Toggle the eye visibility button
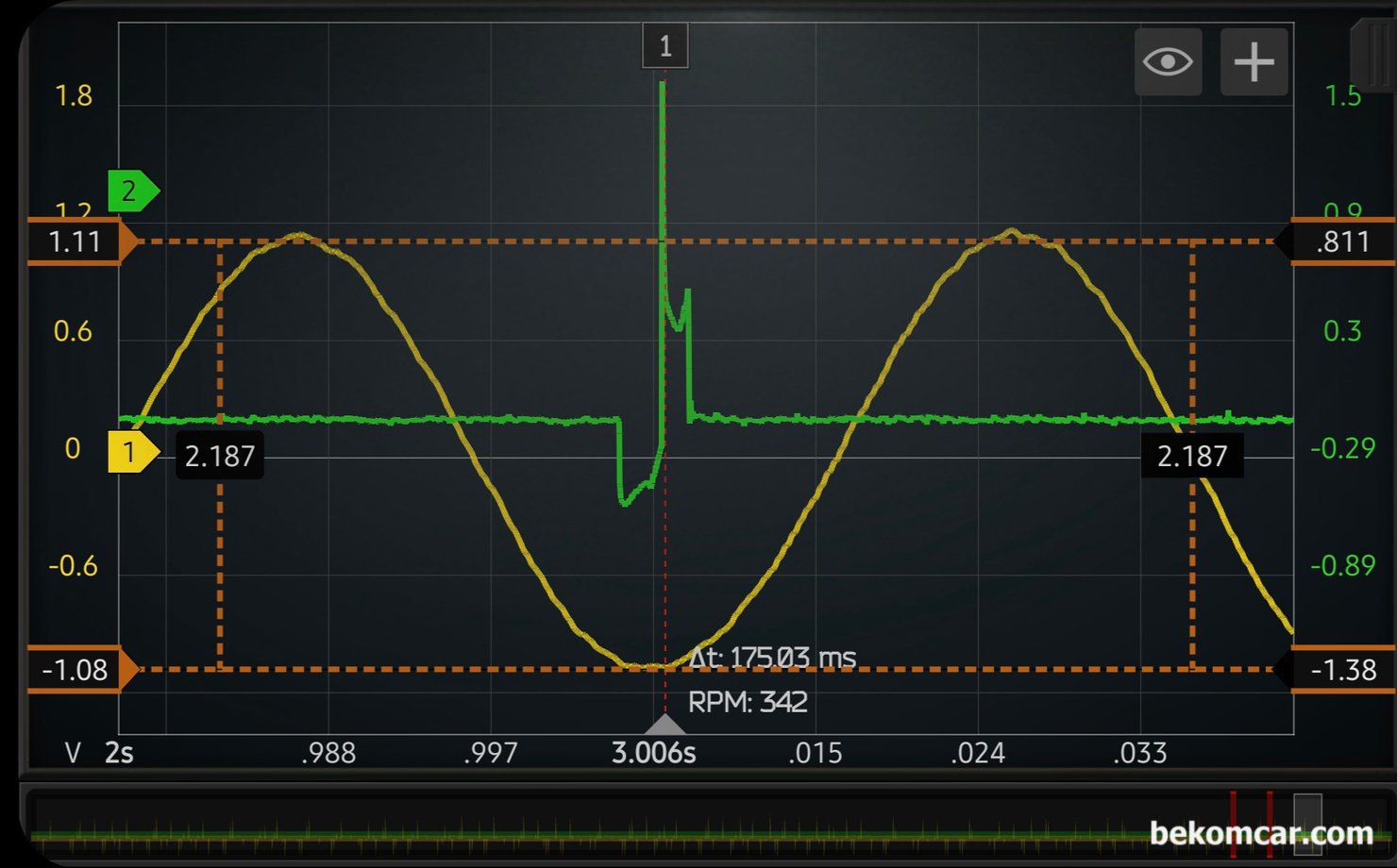 1168,62
